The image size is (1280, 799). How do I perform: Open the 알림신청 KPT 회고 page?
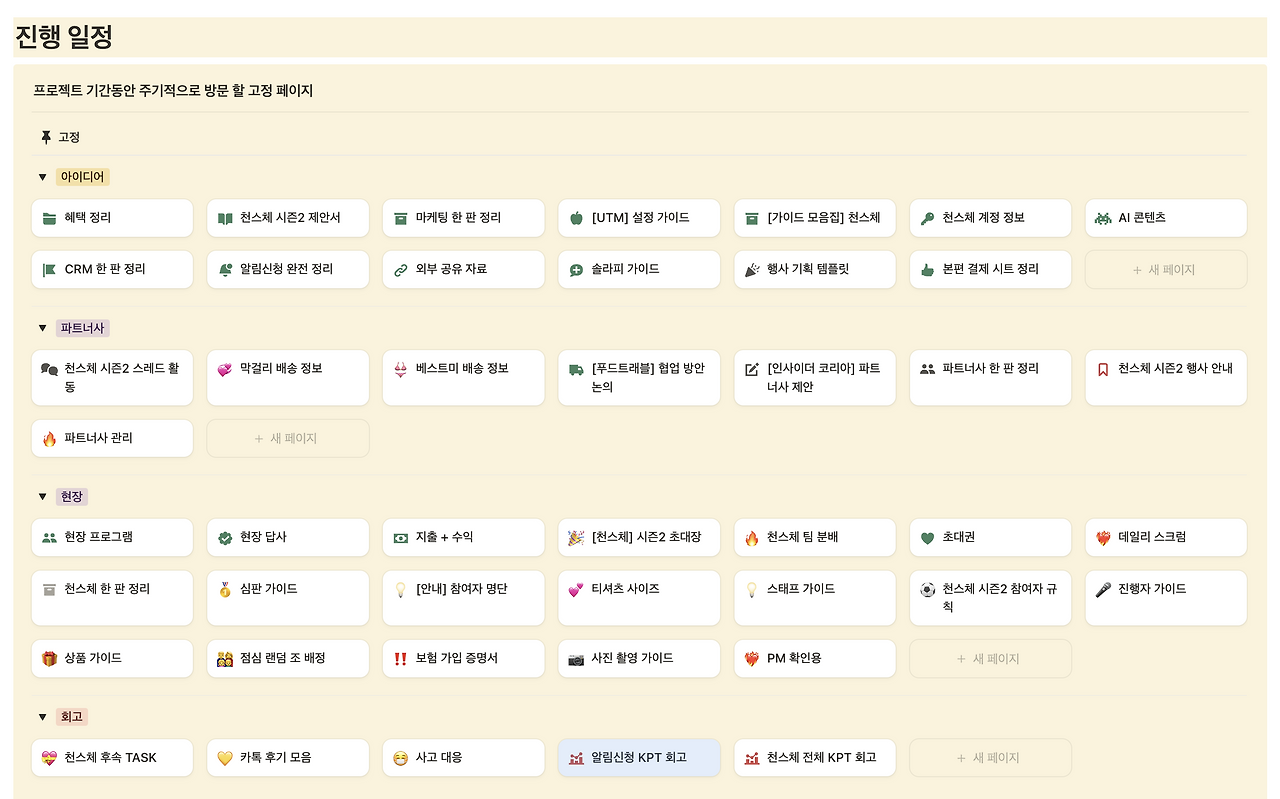639,757
